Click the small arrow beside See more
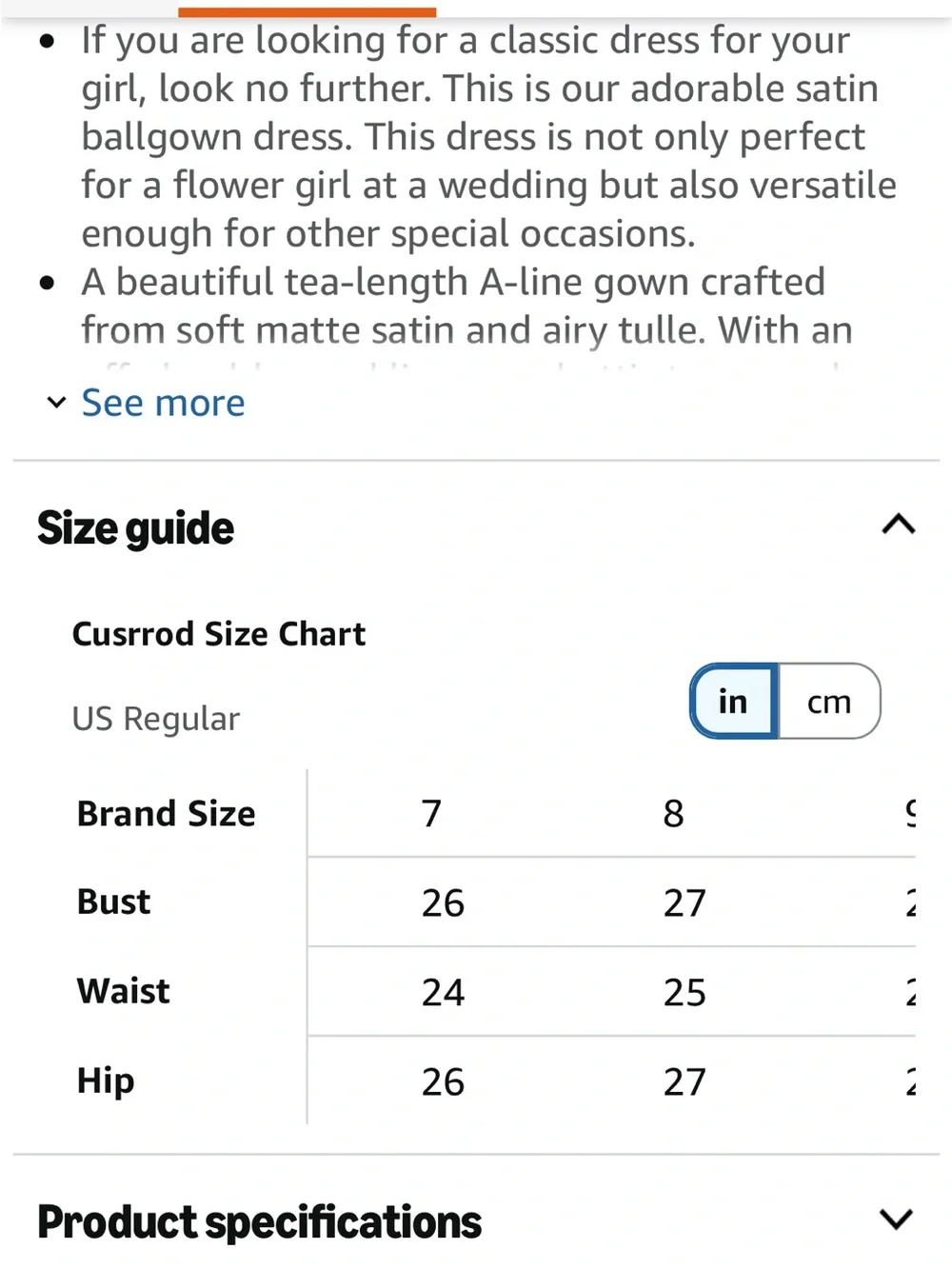Image resolution: width=952 pixels, height=1269 pixels. 56,403
